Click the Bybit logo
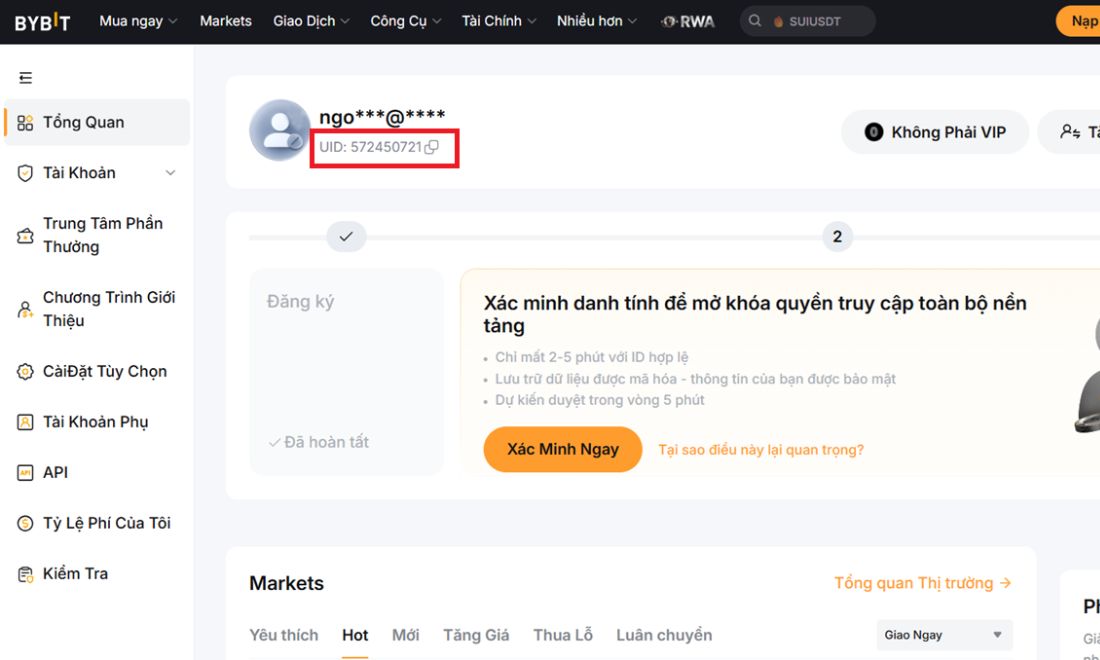The image size is (1100, 660). [42, 22]
